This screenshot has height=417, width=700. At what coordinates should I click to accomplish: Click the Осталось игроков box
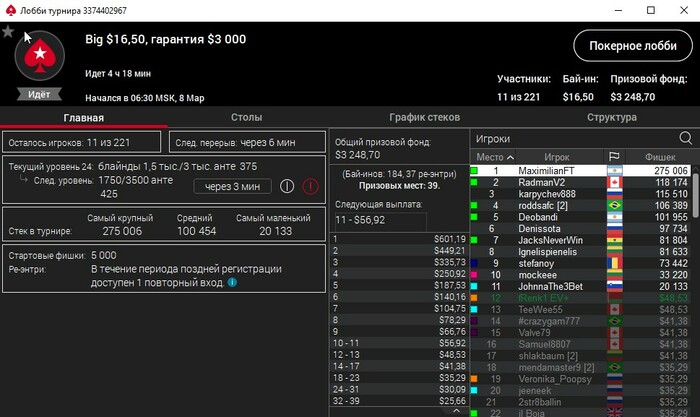82,142
